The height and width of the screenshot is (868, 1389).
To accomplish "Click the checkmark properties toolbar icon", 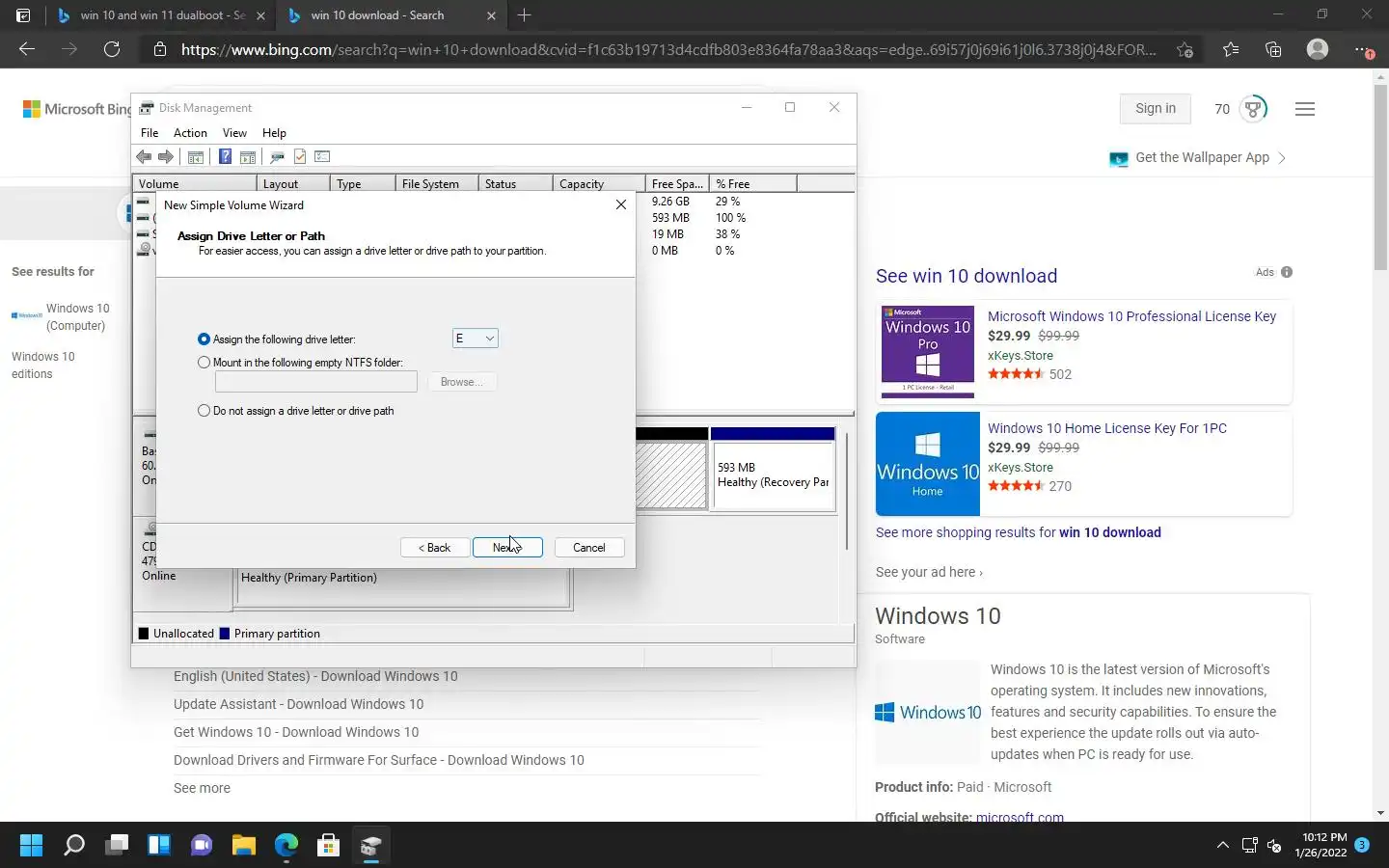I will [x=300, y=156].
